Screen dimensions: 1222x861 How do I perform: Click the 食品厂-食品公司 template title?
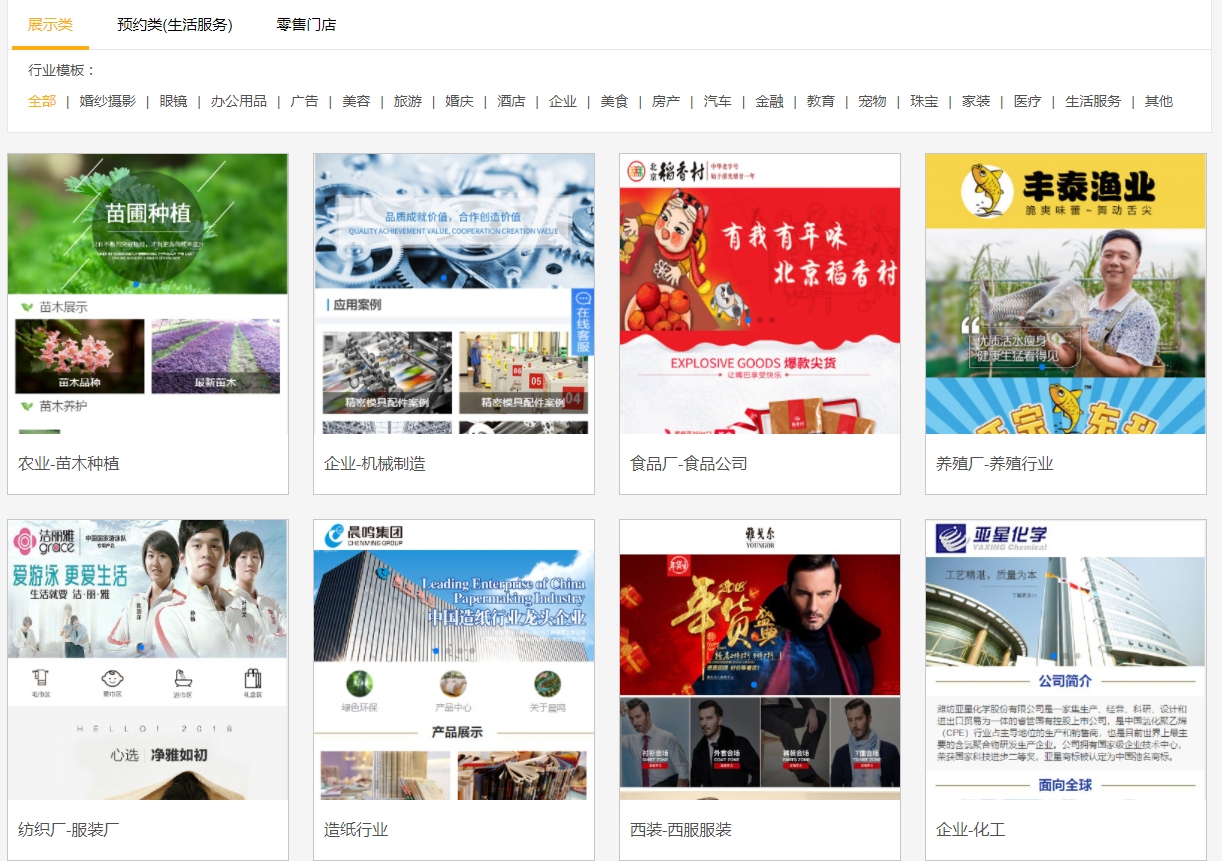click(x=688, y=464)
